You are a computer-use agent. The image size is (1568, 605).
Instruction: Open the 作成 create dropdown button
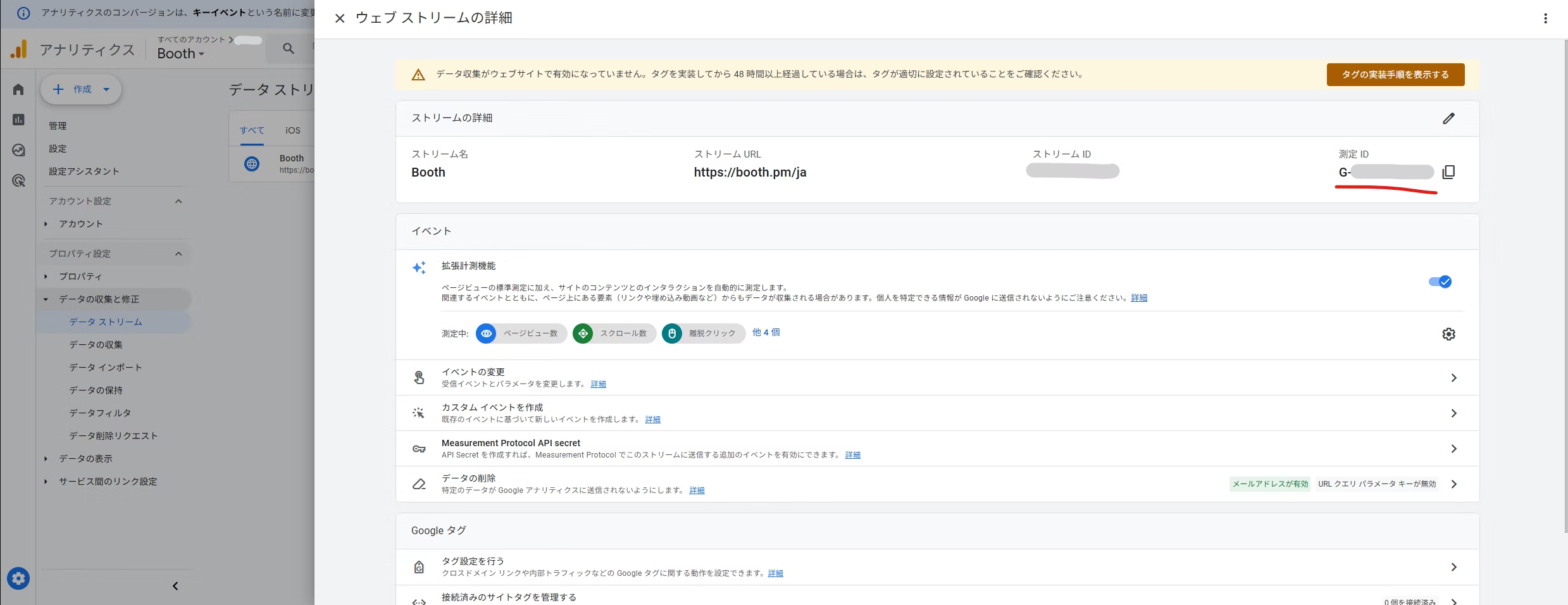click(81, 89)
